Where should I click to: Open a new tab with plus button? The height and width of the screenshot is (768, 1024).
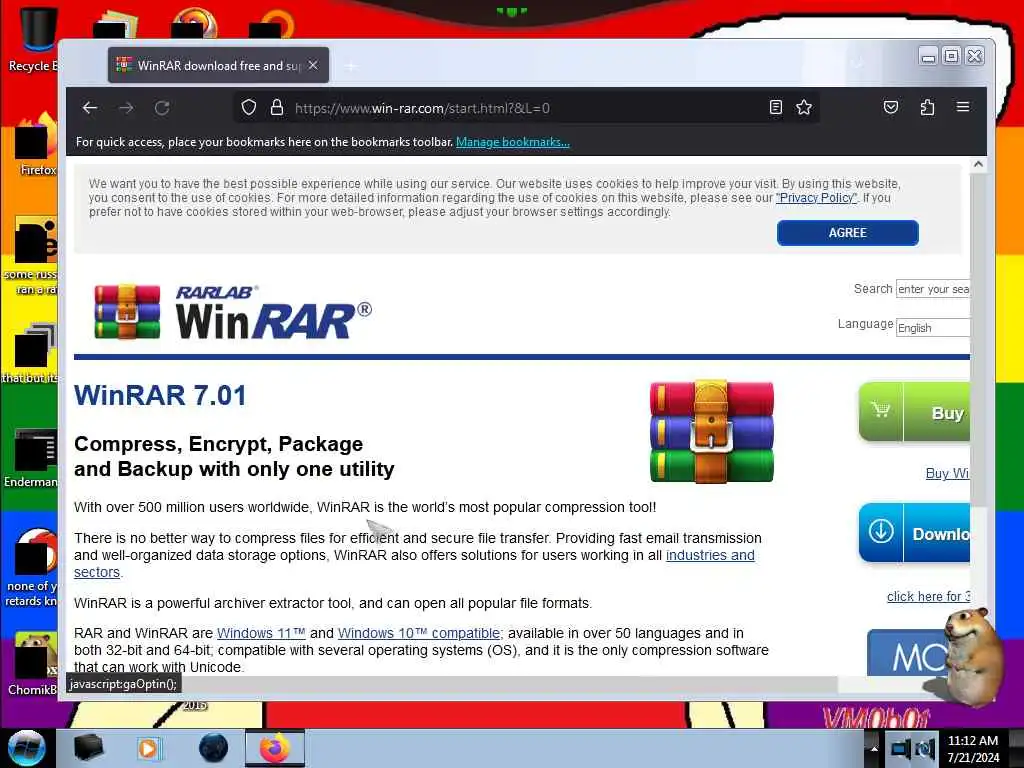[x=351, y=66]
